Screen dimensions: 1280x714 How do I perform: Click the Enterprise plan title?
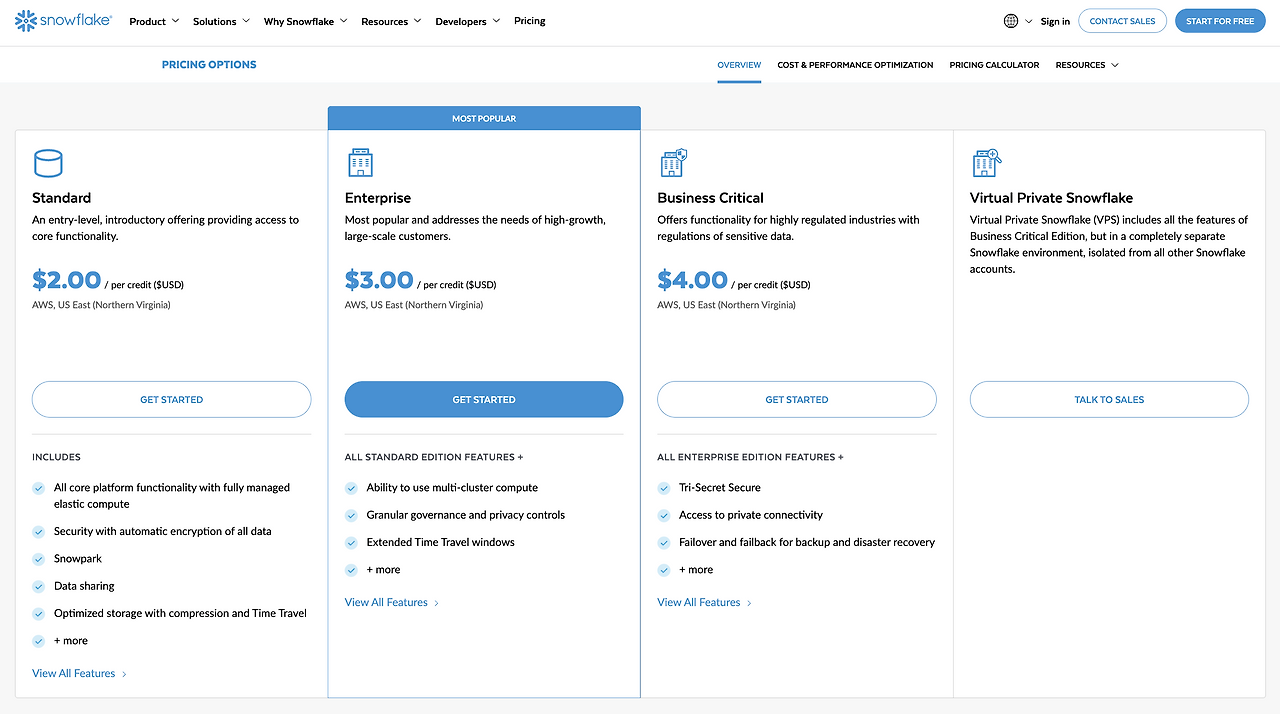[378, 198]
